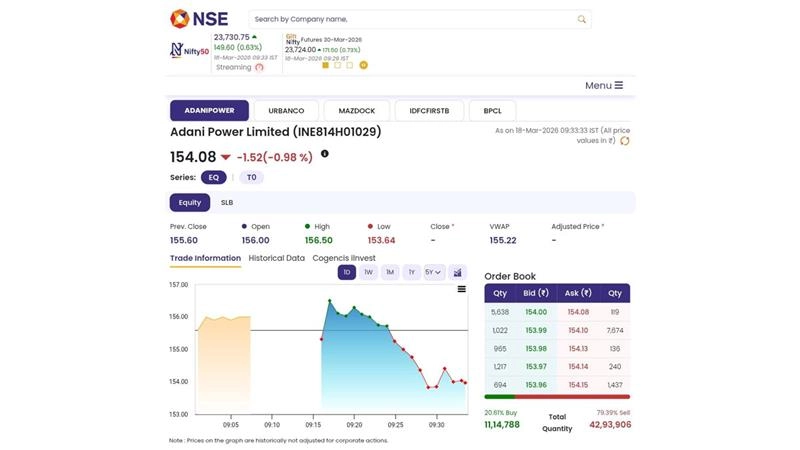Click the search magnifier icon
The image size is (800, 450).
[x=582, y=19]
